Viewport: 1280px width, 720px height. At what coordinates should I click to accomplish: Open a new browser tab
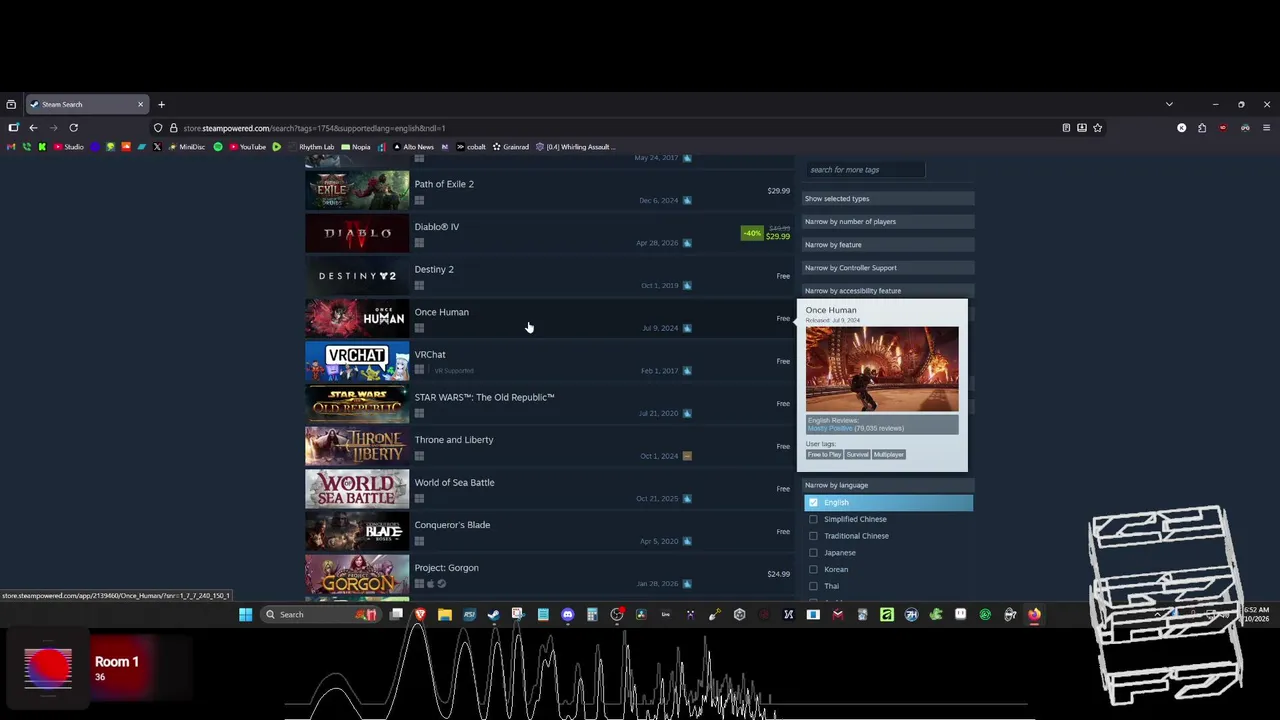161,104
